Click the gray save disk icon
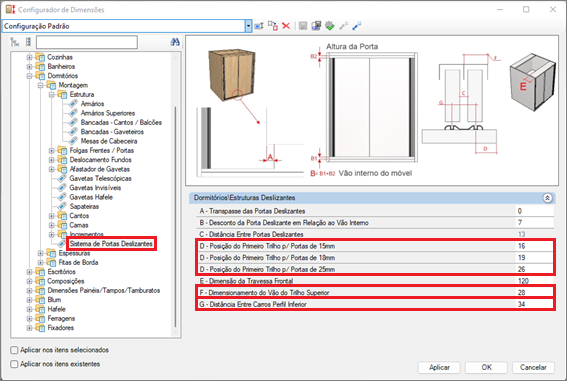The width and height of the screenshot is (567, 381). pos(303,26)
